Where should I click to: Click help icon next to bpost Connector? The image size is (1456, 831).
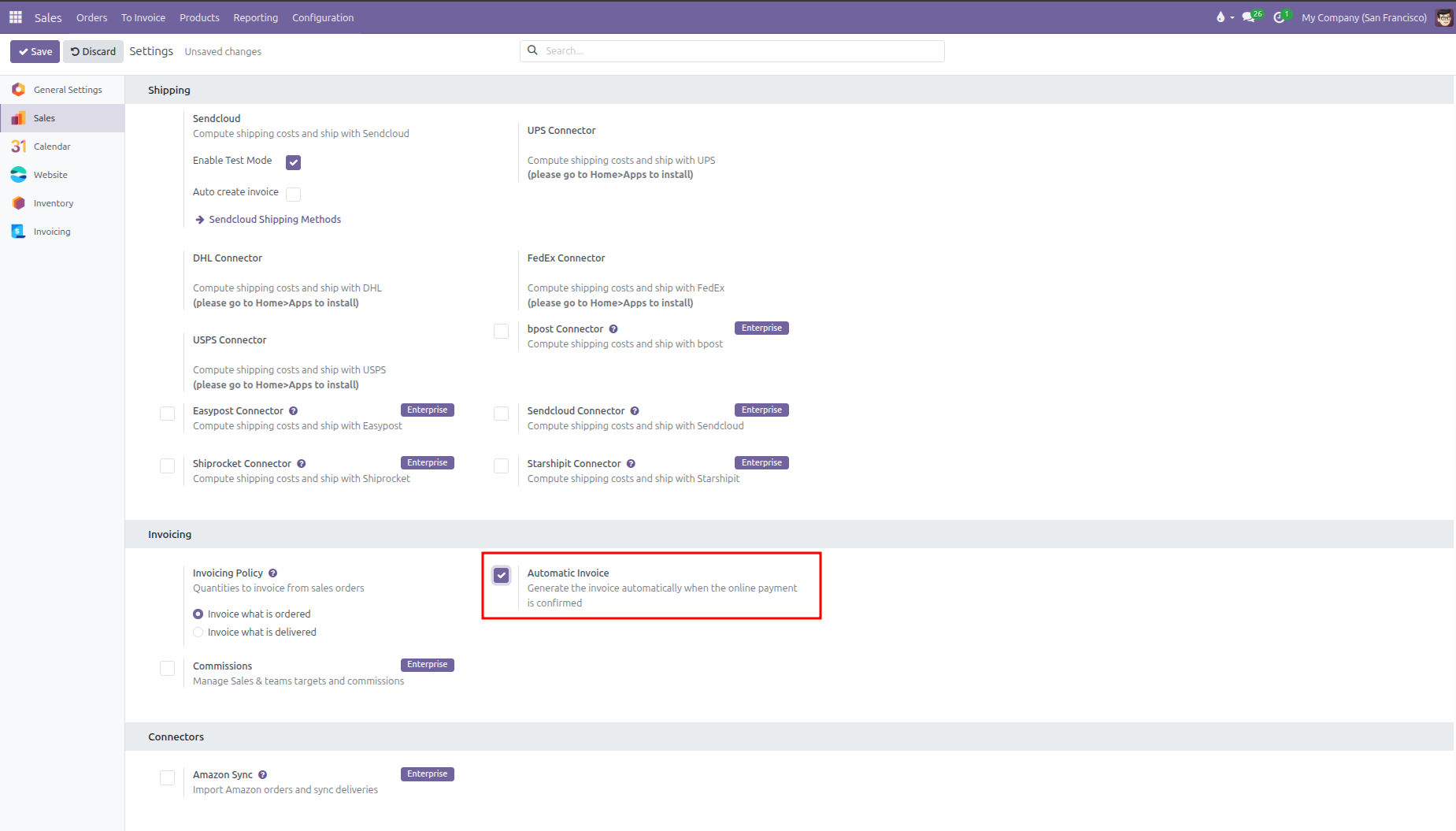pyautogui.click(x=613, y=329)
